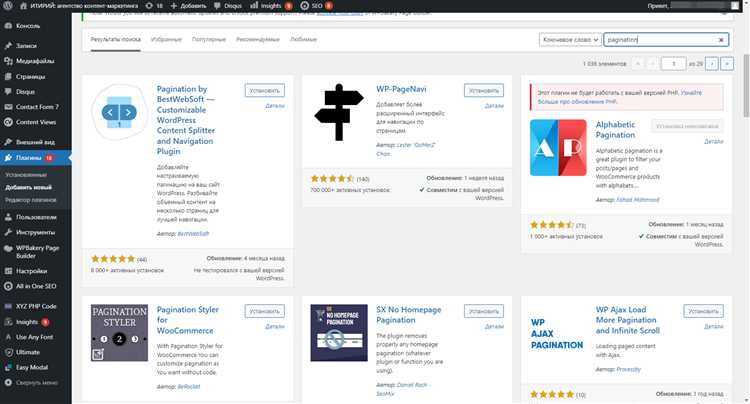Install SX No Homepage Pagination
Image resolution: width=750 pixels, height=404 pixels.
(x=484, y=311)
